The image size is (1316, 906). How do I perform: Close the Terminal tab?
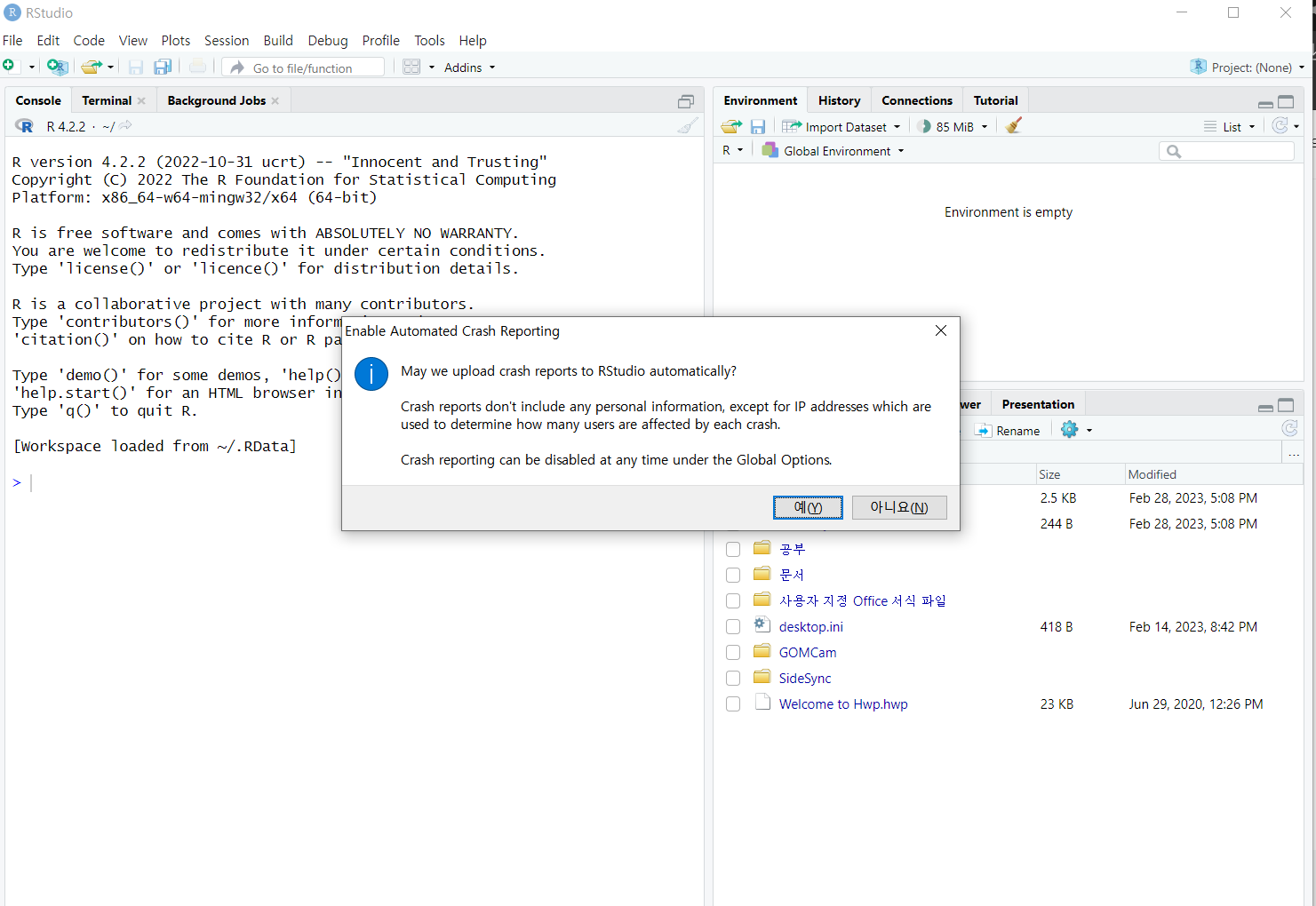141,101
